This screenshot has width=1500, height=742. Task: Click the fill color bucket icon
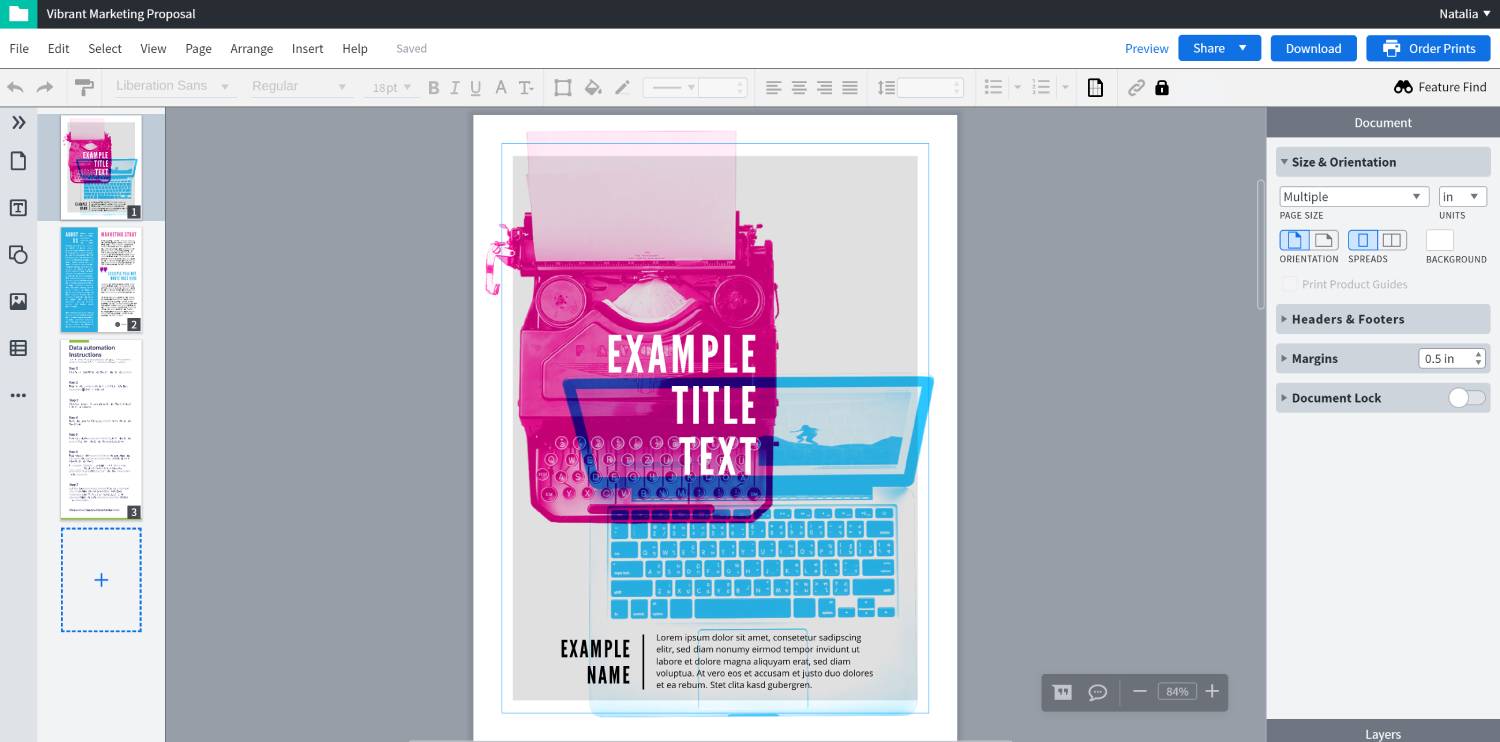pyautogui.click(x=593, y=88)
